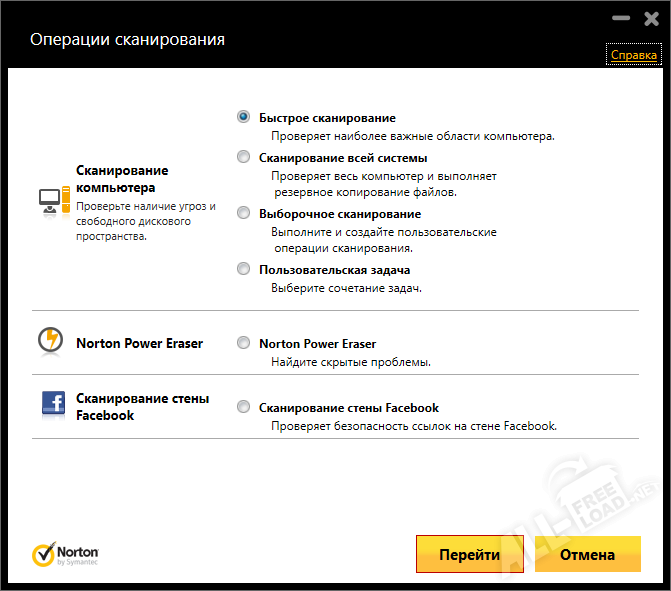Click the Facebook wall scan icon
This screenshot has height=591, width=671.
point(53,403)
